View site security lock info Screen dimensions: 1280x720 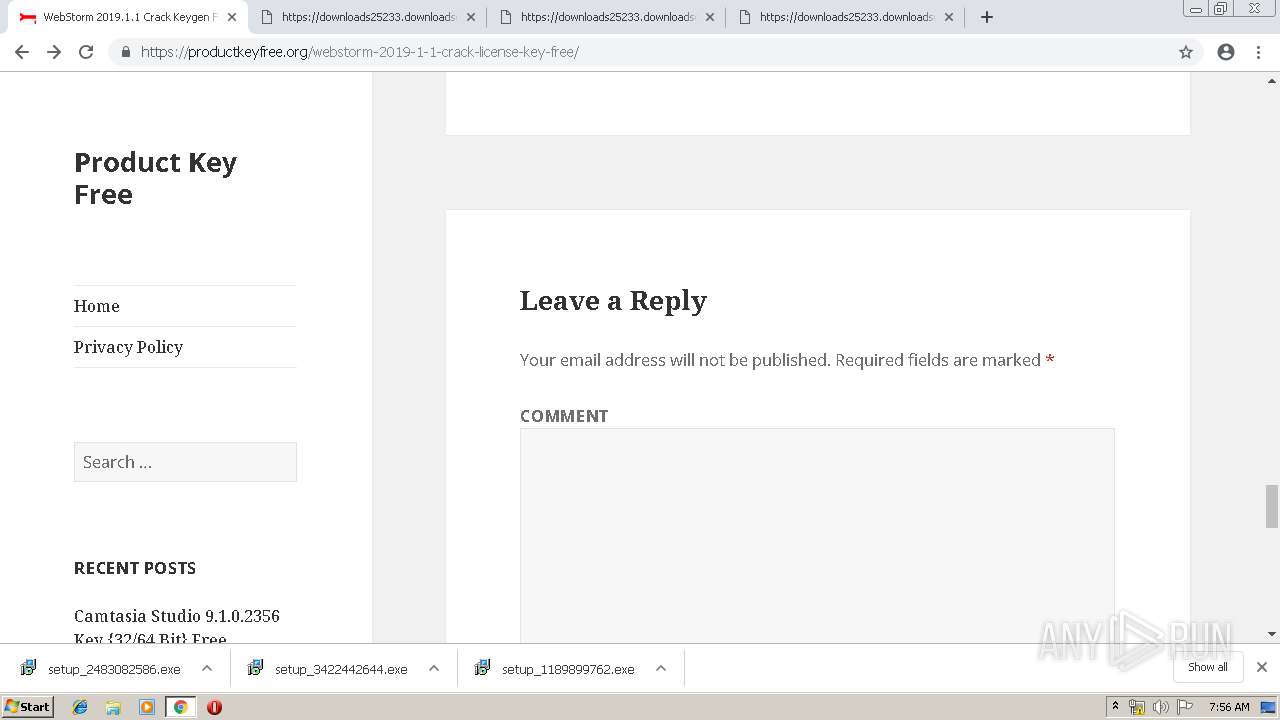click(125, 52)
